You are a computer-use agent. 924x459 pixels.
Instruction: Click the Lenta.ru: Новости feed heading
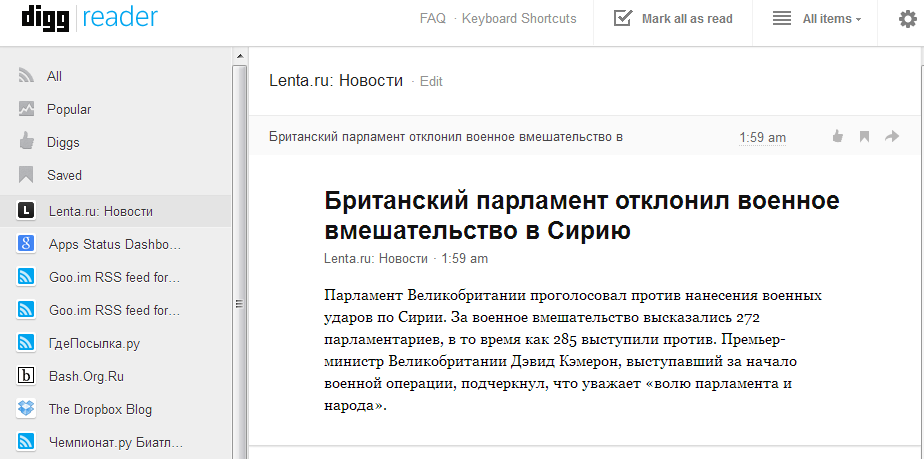336,81
